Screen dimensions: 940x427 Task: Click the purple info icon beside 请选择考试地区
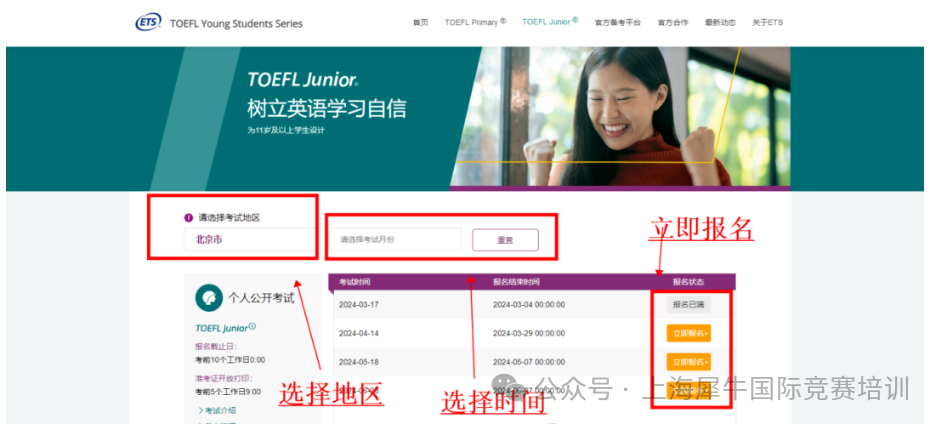pyautogui.click(x=188, y=217)
